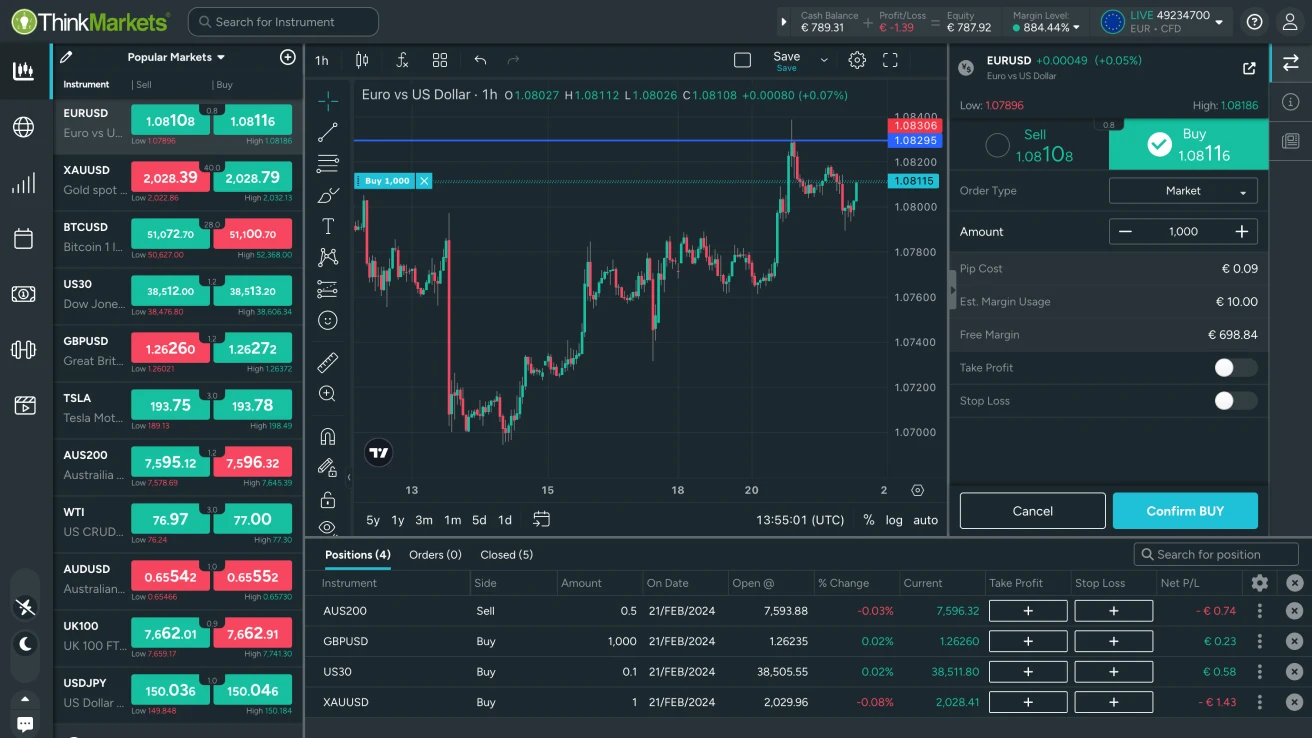Open the chart layout grid selector
This screenshot has width=1312, height=738.
coord(440,60)
